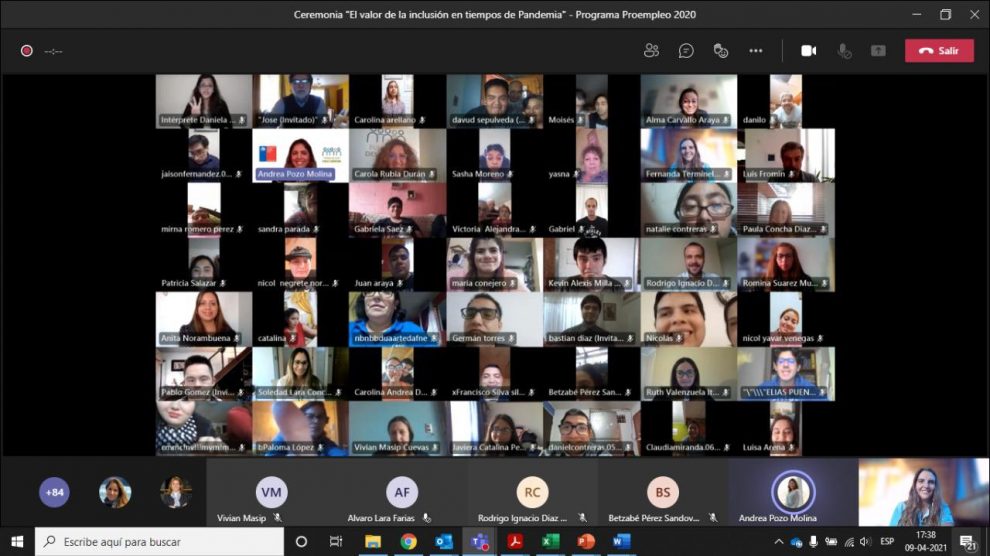Leave meeting with Salir button

[x=939, y=51]
